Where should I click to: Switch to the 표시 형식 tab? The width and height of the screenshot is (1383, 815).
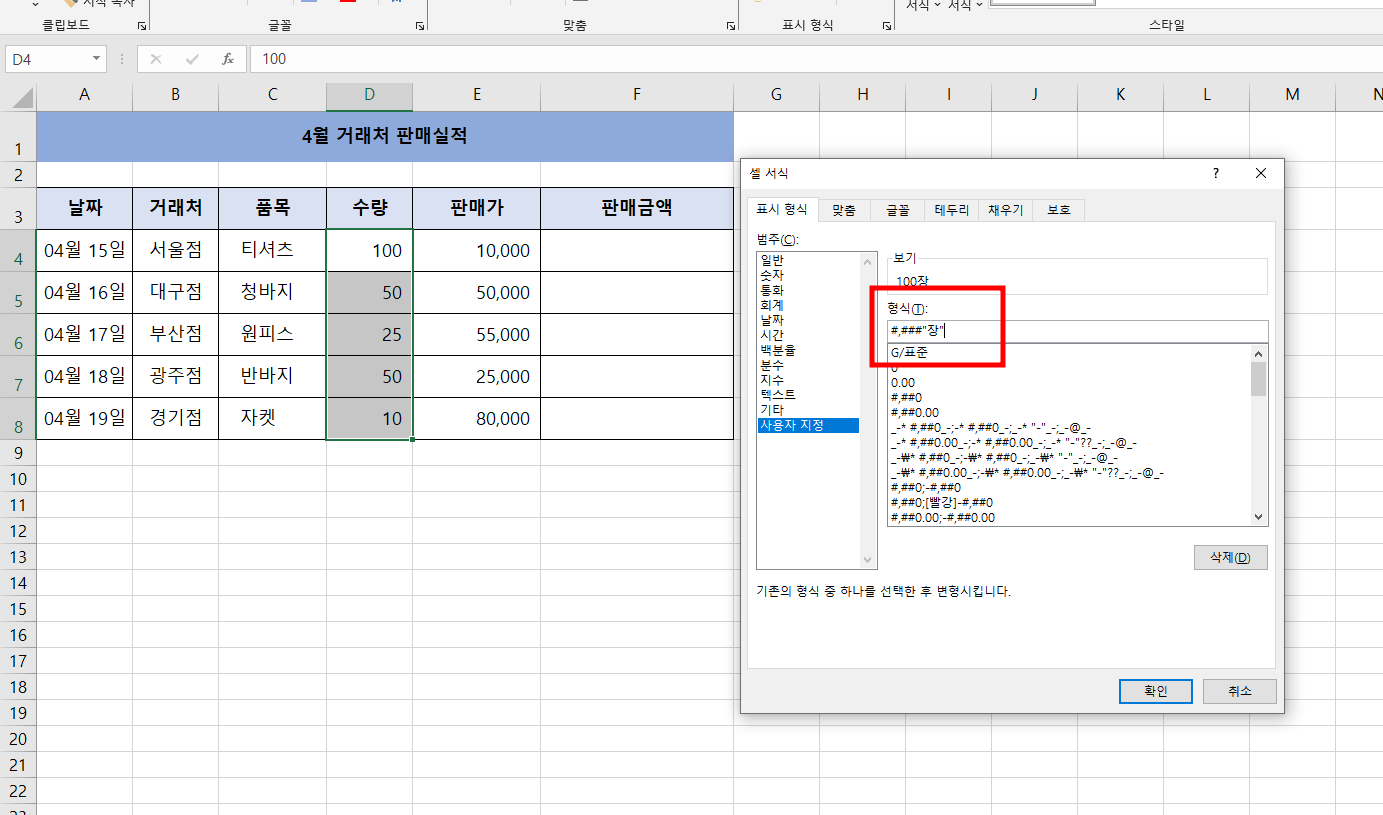782,210
